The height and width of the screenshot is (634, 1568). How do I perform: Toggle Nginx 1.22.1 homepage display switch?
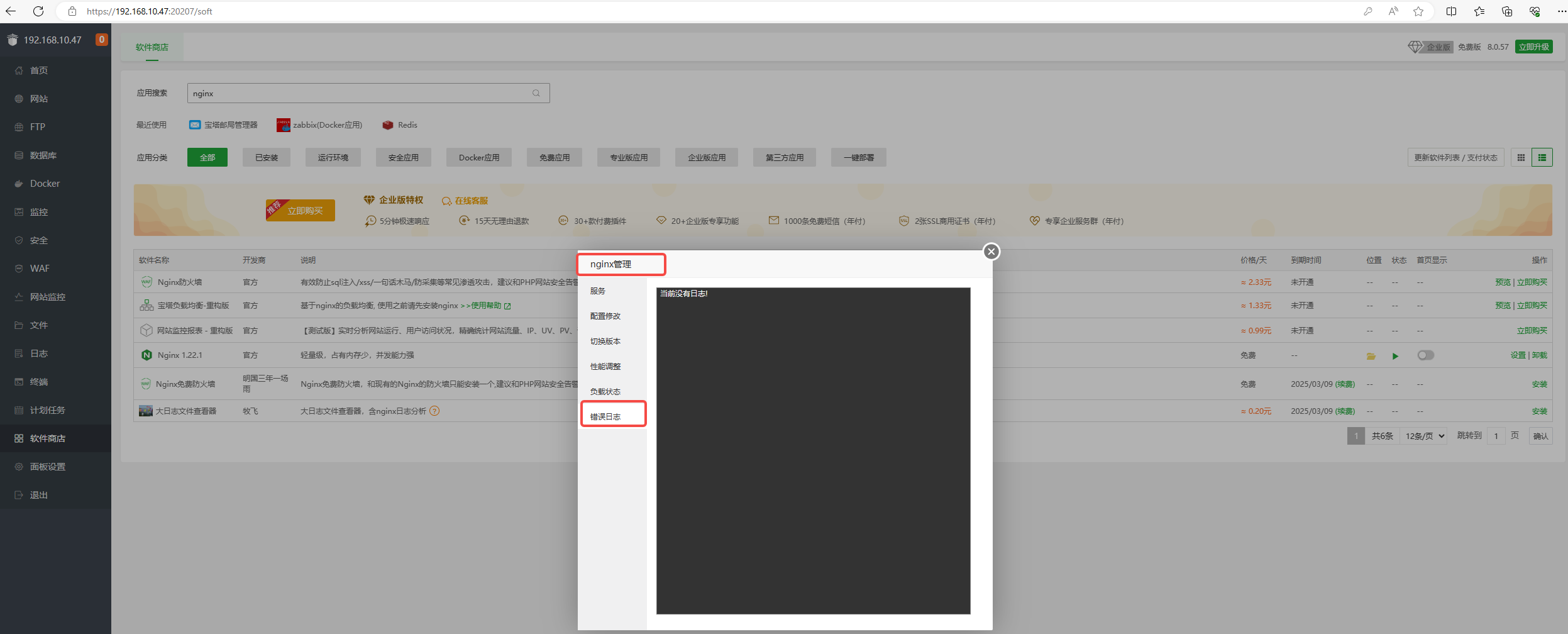click(x=1425, y=355)
